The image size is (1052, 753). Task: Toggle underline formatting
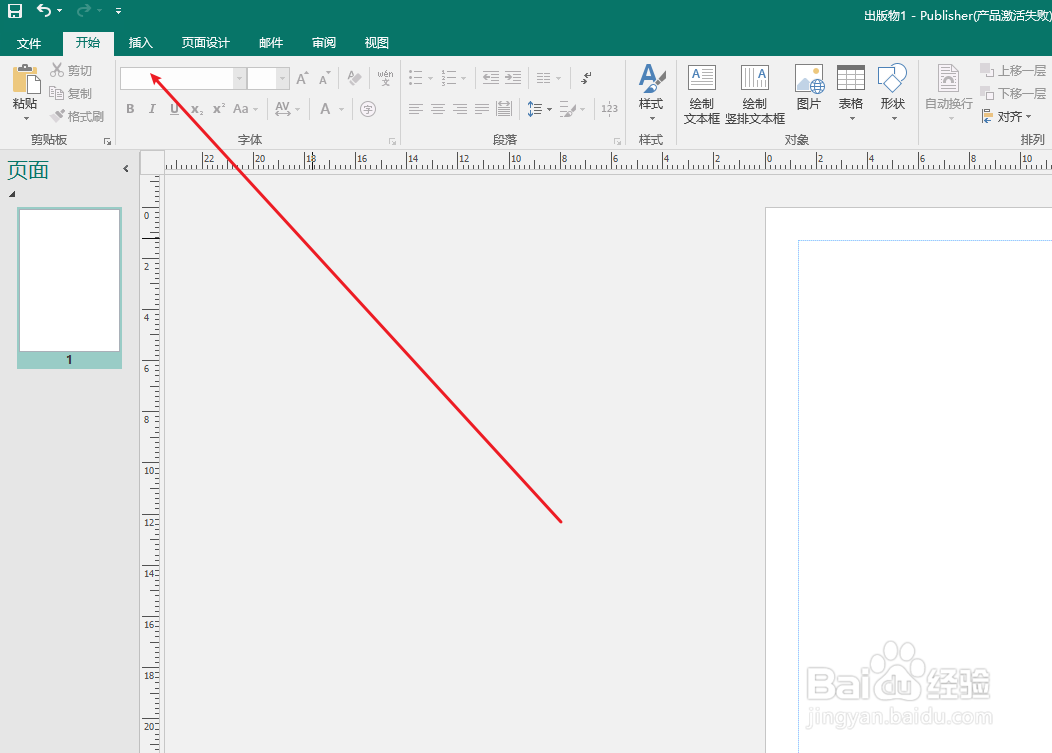[x=174, y=109]
